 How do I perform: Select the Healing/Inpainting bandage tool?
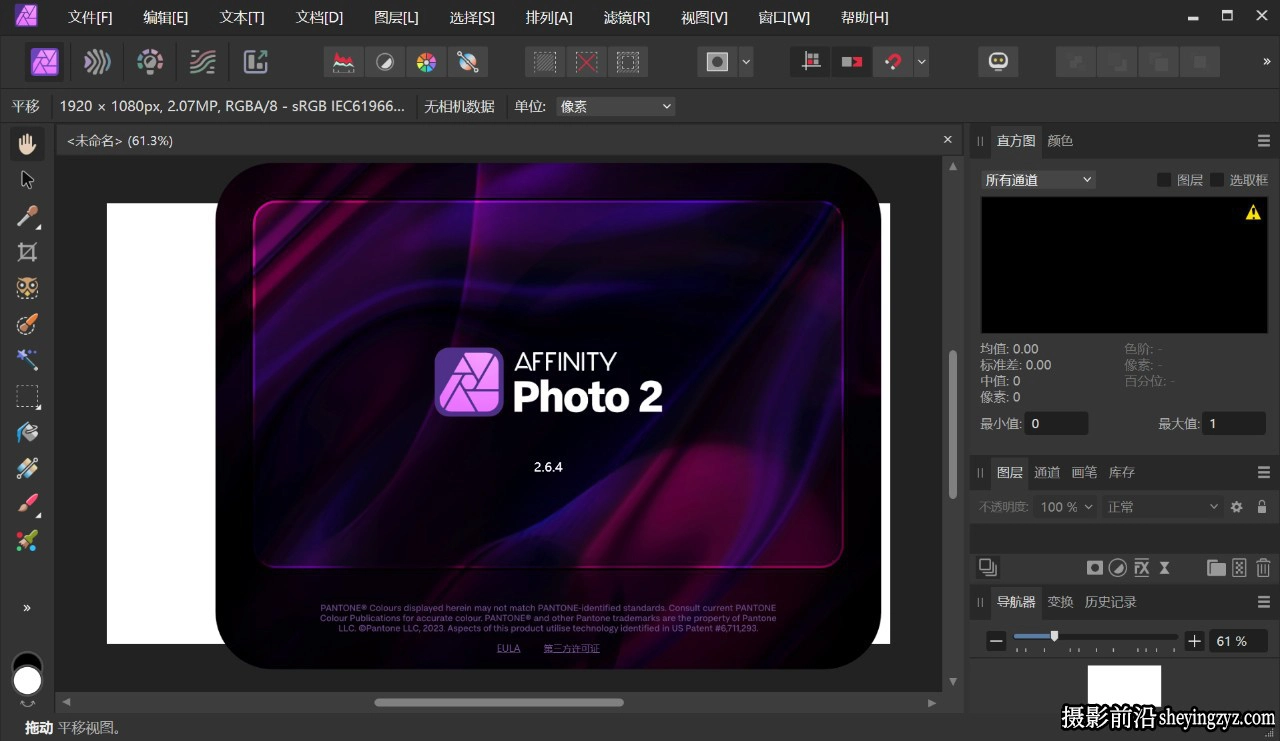pos(28,468)
